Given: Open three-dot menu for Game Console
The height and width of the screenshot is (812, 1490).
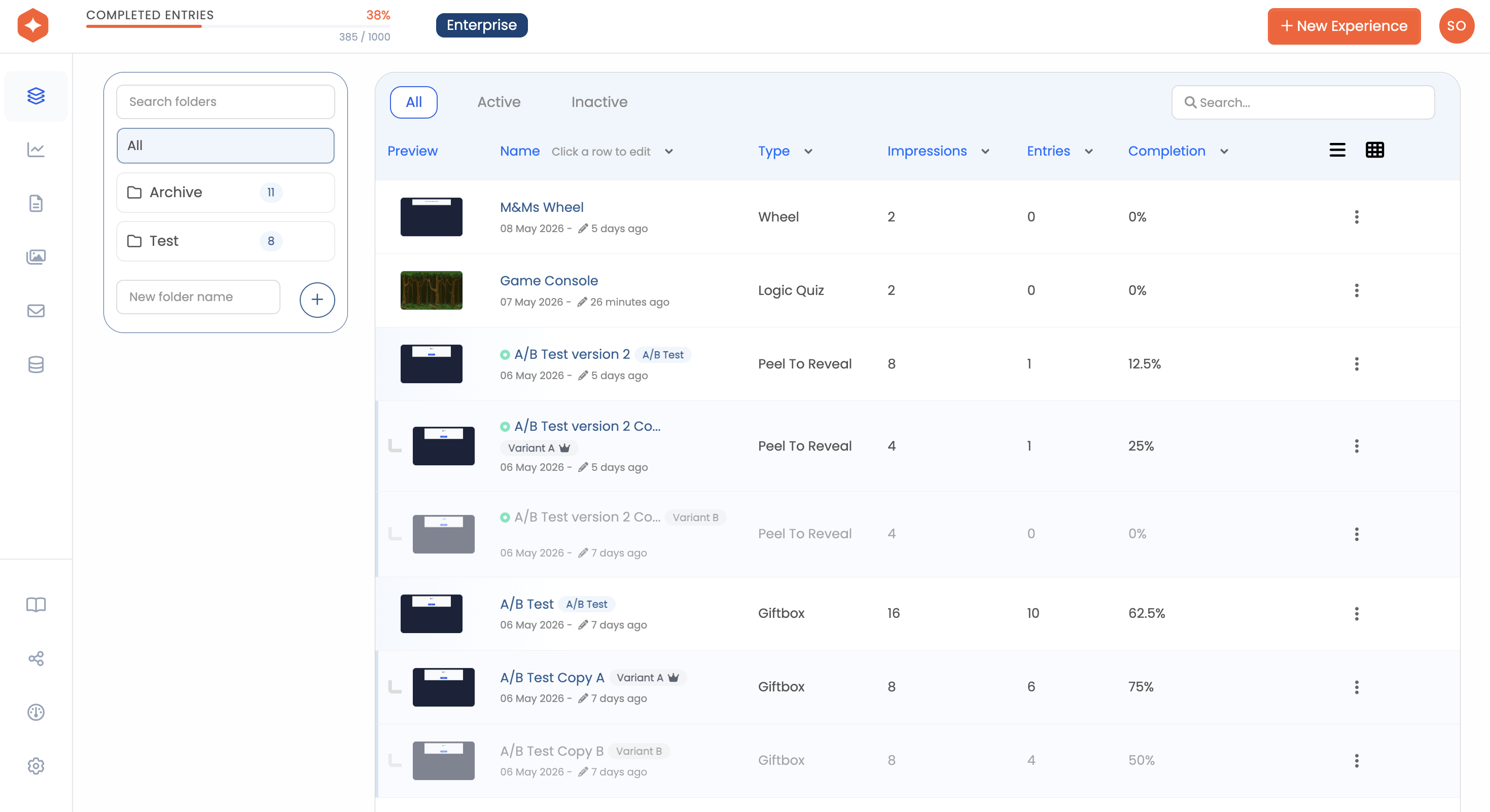Looking at the screenshot, I should pos(1357,290).
